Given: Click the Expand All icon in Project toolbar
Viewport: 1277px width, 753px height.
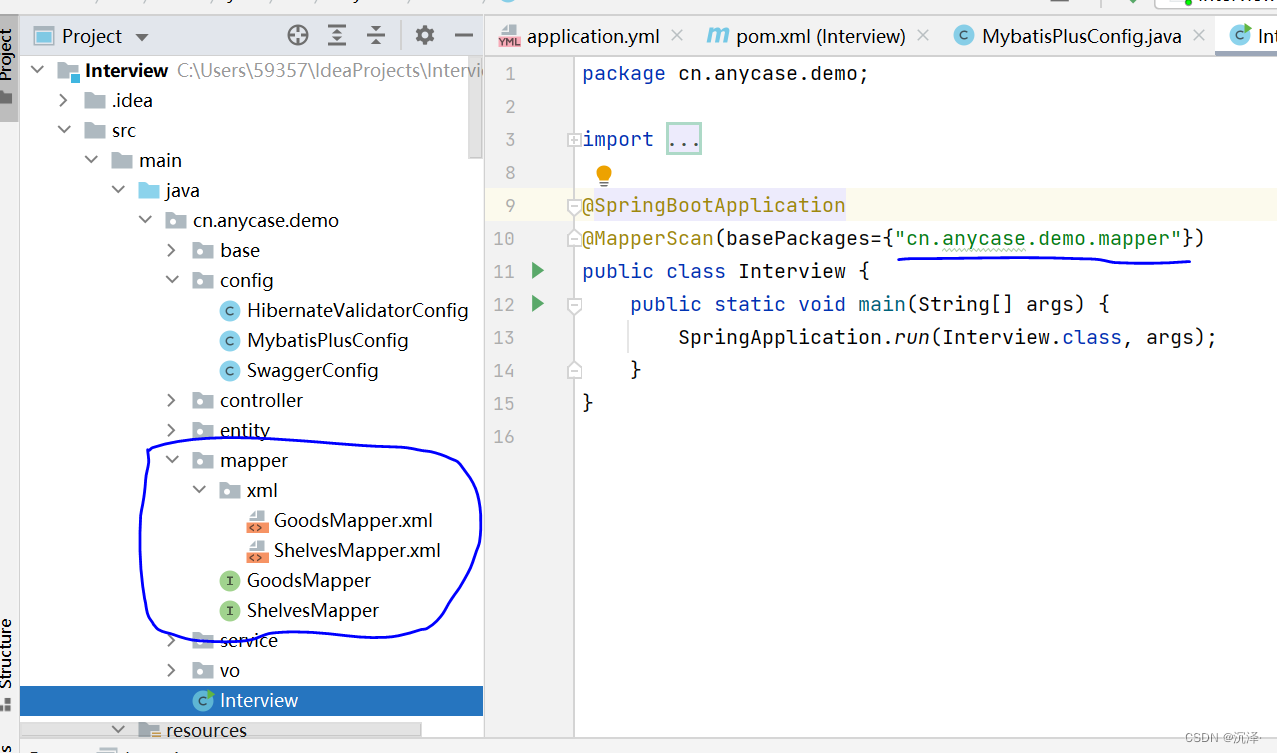Looking at the screenshot, I should 337,36.
